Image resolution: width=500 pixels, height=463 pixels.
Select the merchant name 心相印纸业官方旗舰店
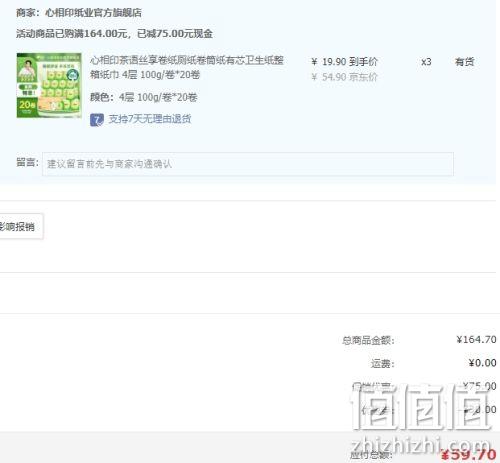(x=93, y=13)
